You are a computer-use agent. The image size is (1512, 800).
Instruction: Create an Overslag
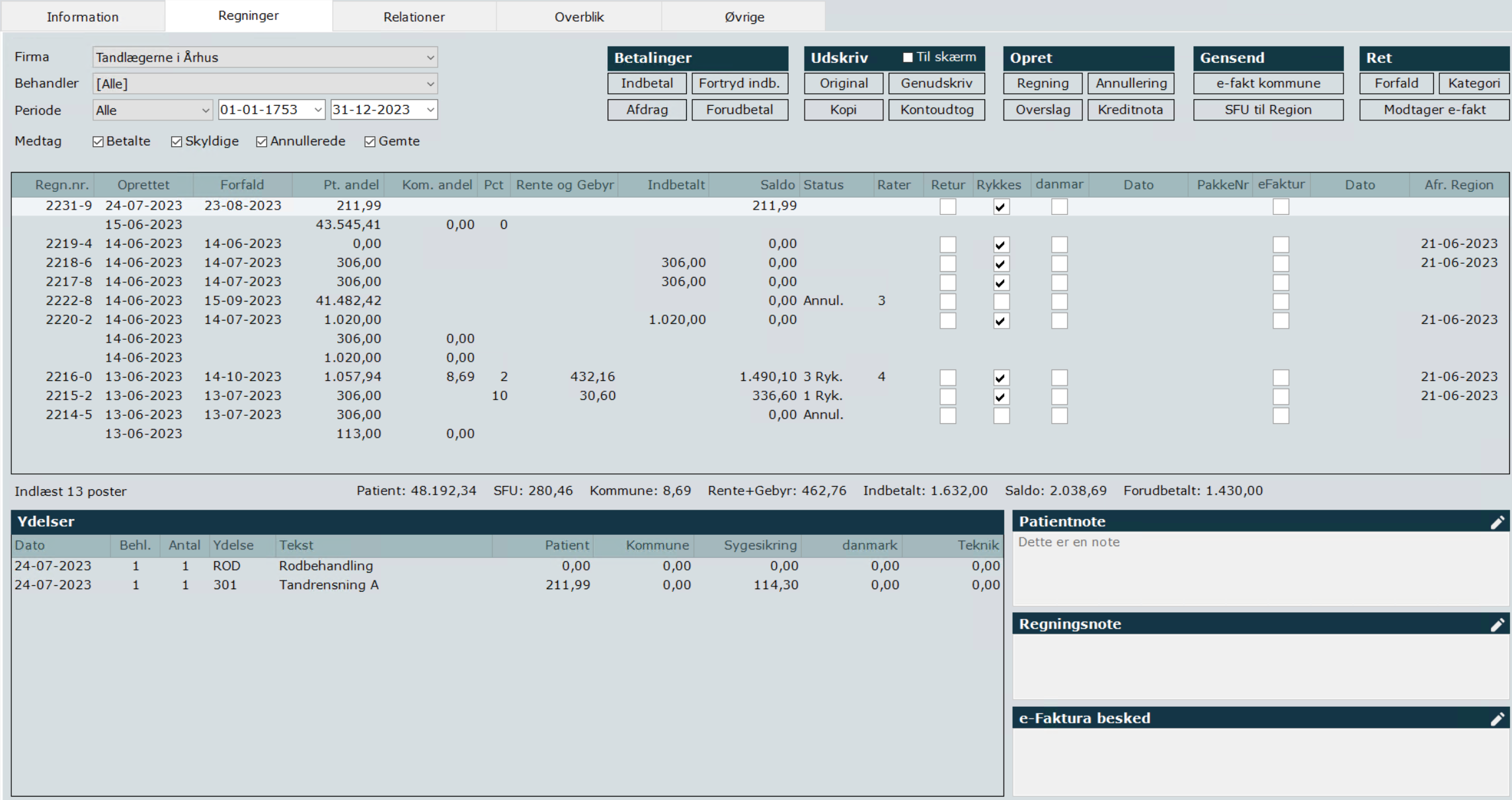(x=1043, y=110)
